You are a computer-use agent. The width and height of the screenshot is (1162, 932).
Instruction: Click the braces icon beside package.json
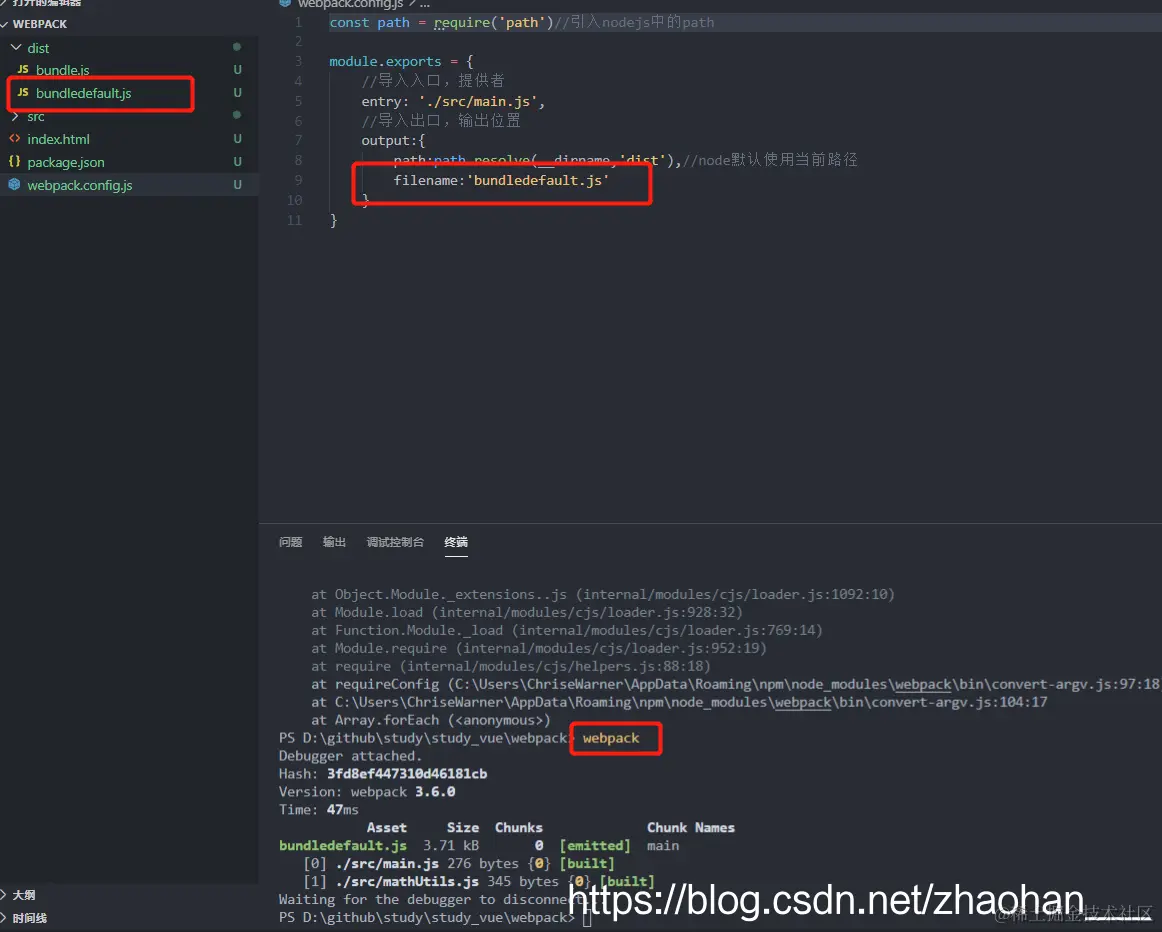tap(15, 162)
